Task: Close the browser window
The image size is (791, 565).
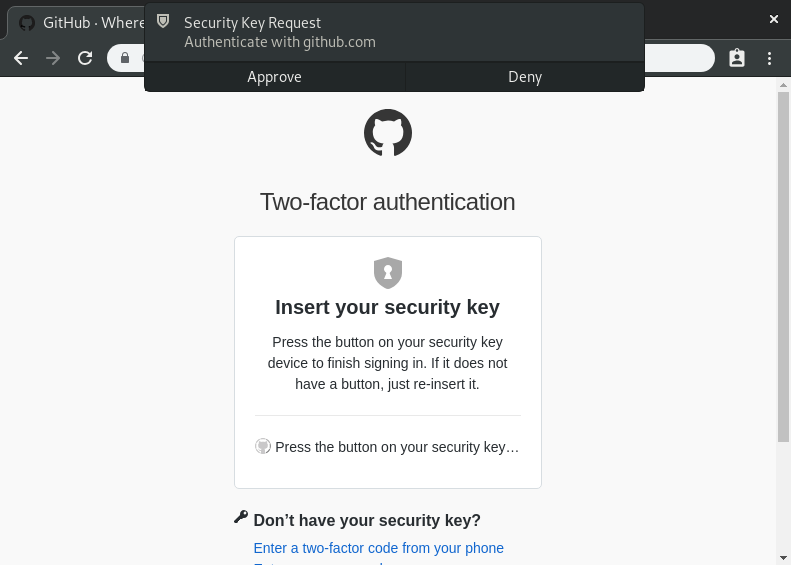Action: (x=773, y=19)
